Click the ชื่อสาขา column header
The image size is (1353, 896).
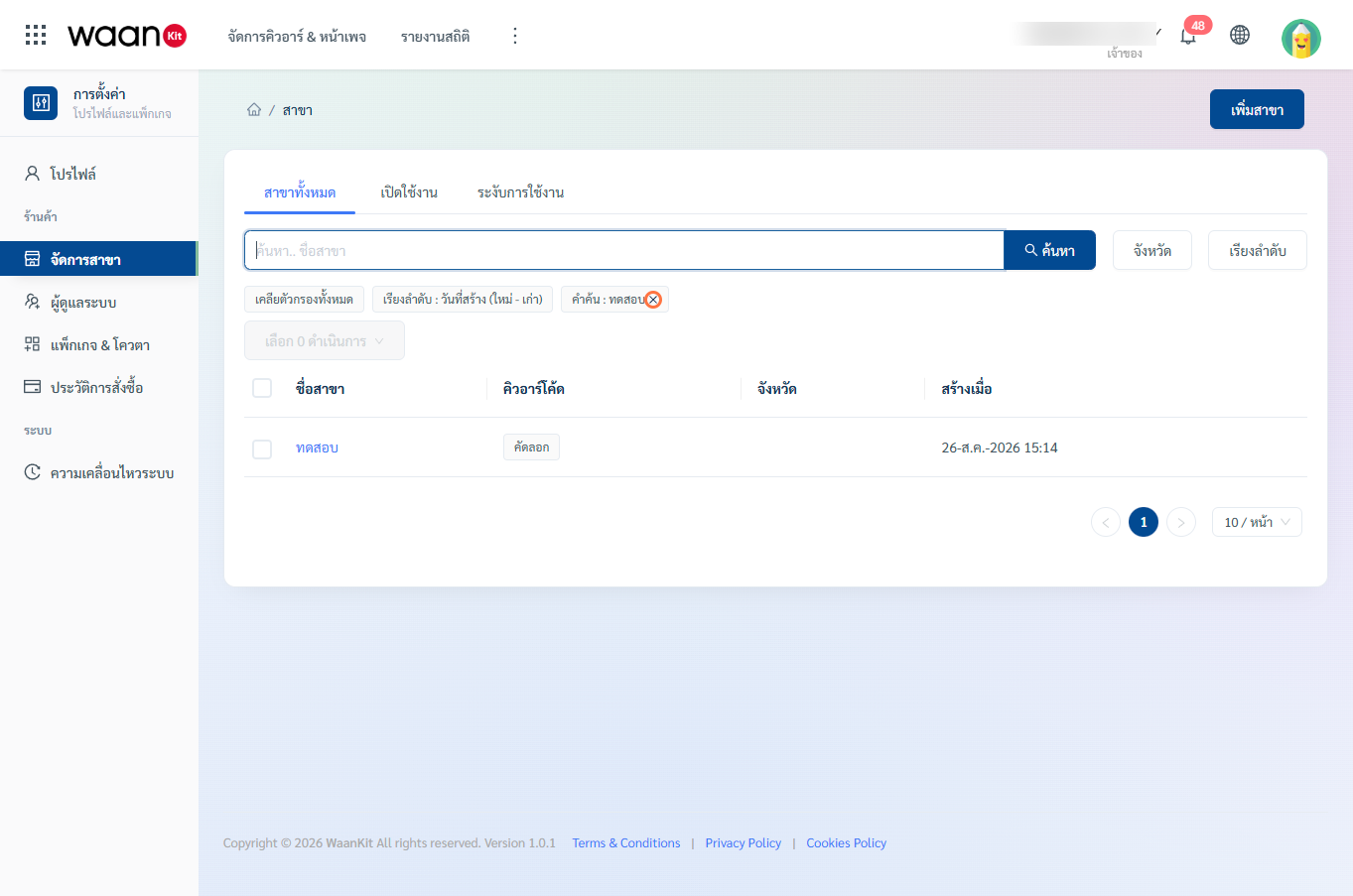320,389
